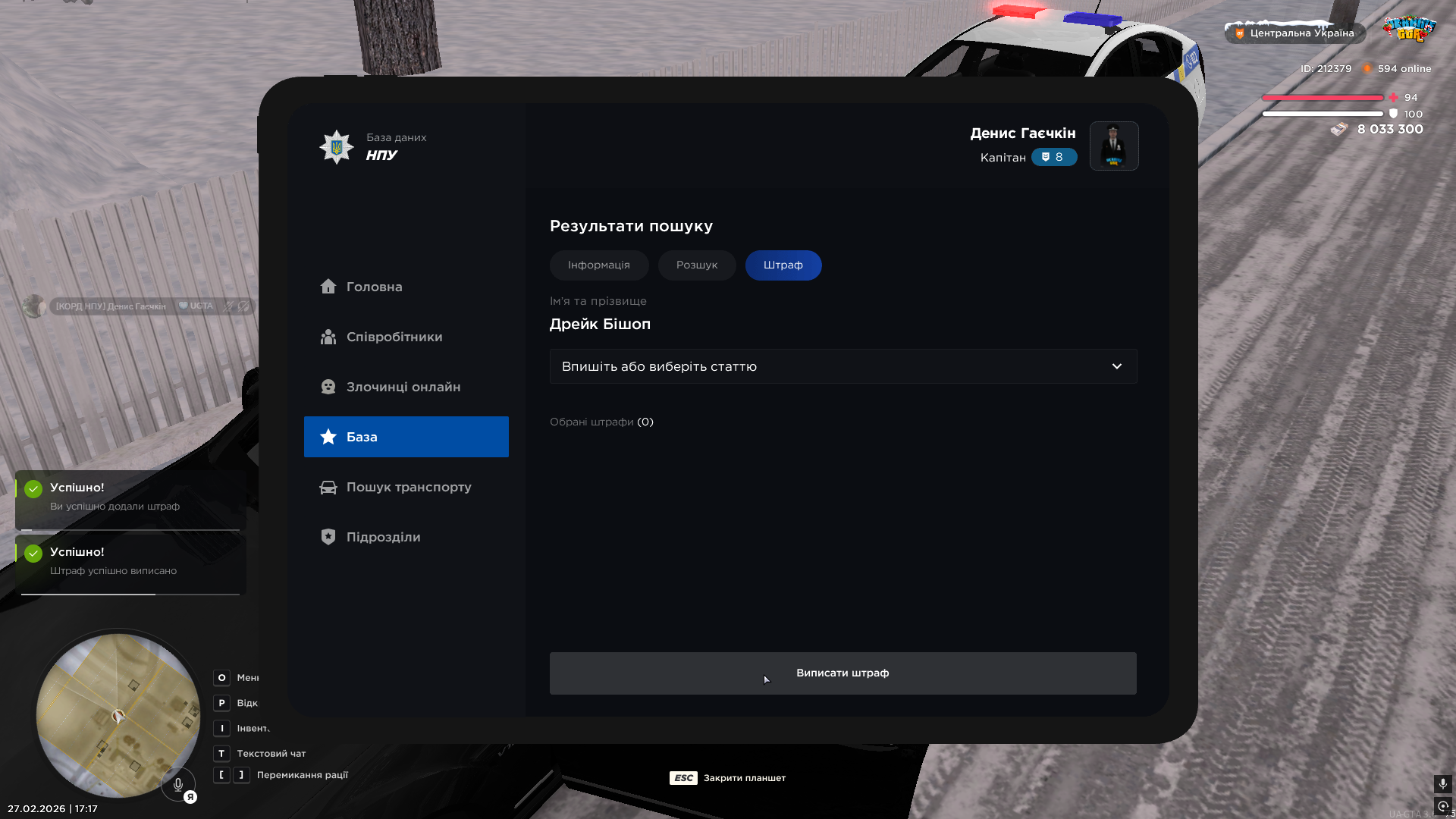Open the Інформація tab

click(598, 265)
